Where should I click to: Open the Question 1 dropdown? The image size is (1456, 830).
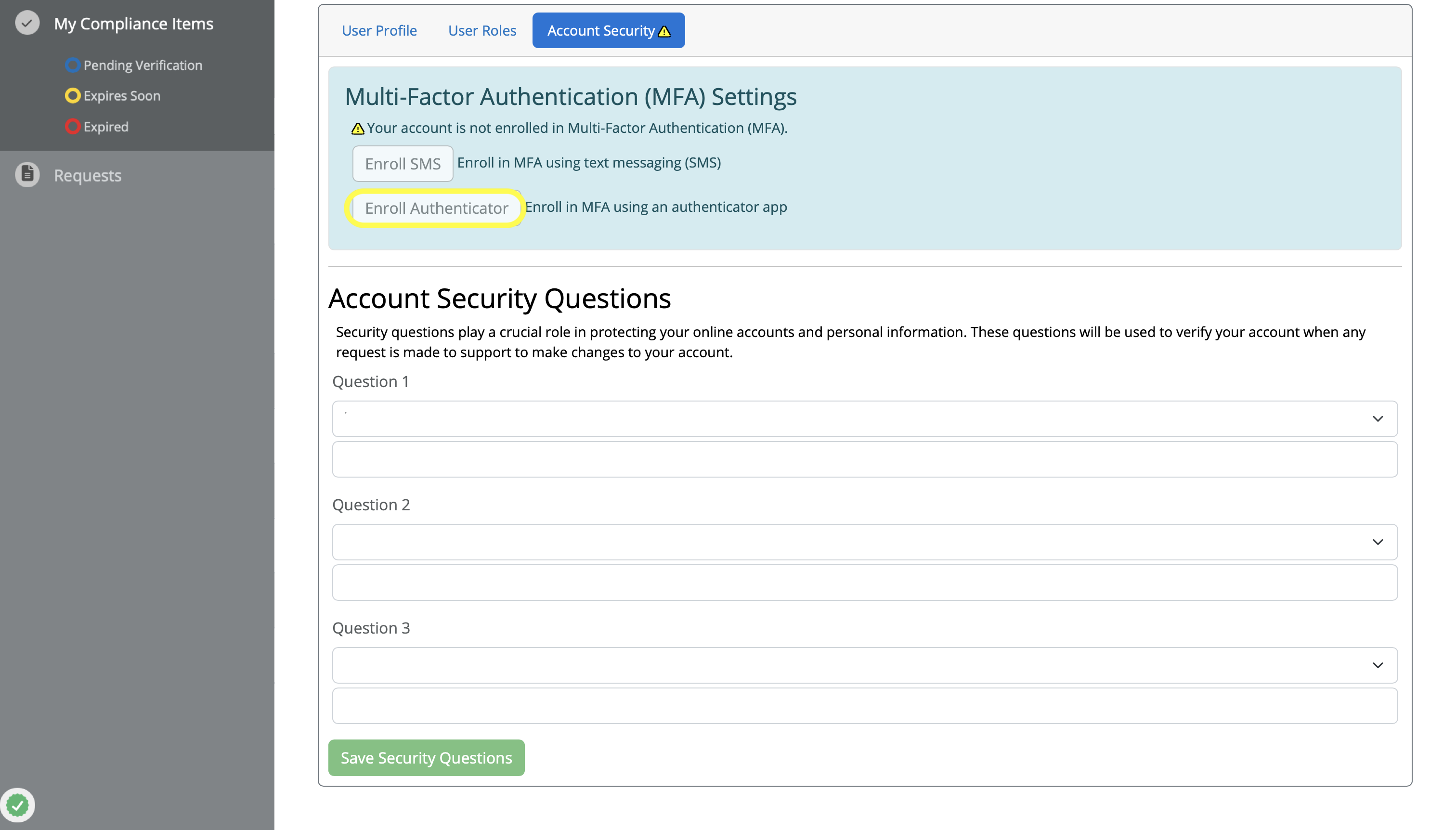(864, 418)
